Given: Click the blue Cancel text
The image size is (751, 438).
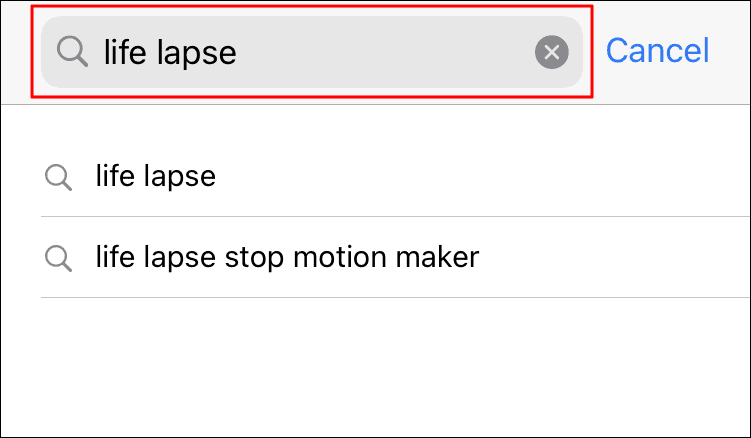Looking at the screenshot, I should pyautogui.click(x=657, y=50).
